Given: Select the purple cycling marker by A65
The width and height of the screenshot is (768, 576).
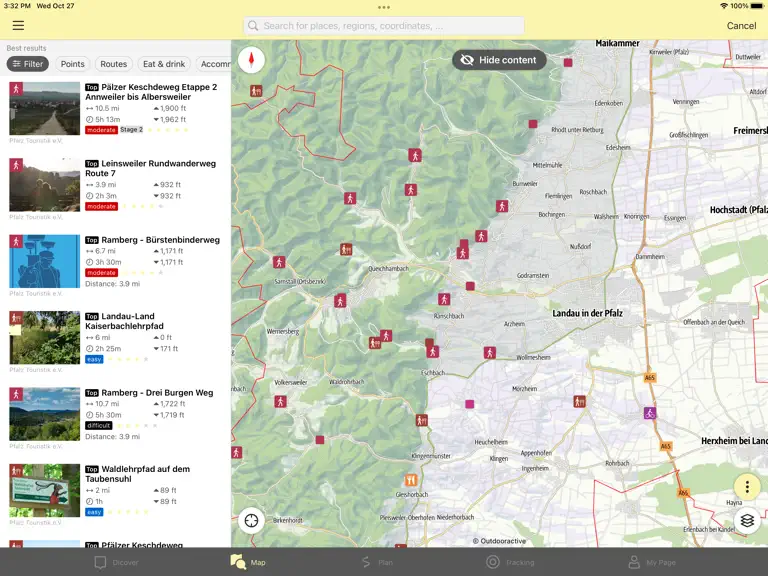Looking at the screenshot, I should [x=649, y=413].
